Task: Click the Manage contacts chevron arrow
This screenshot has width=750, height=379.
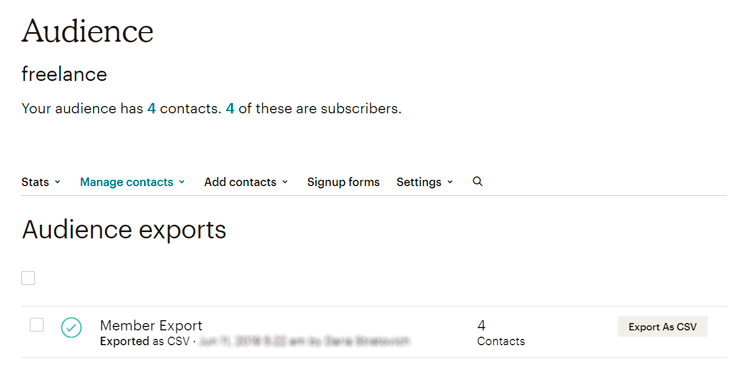Action: point(182,182)
